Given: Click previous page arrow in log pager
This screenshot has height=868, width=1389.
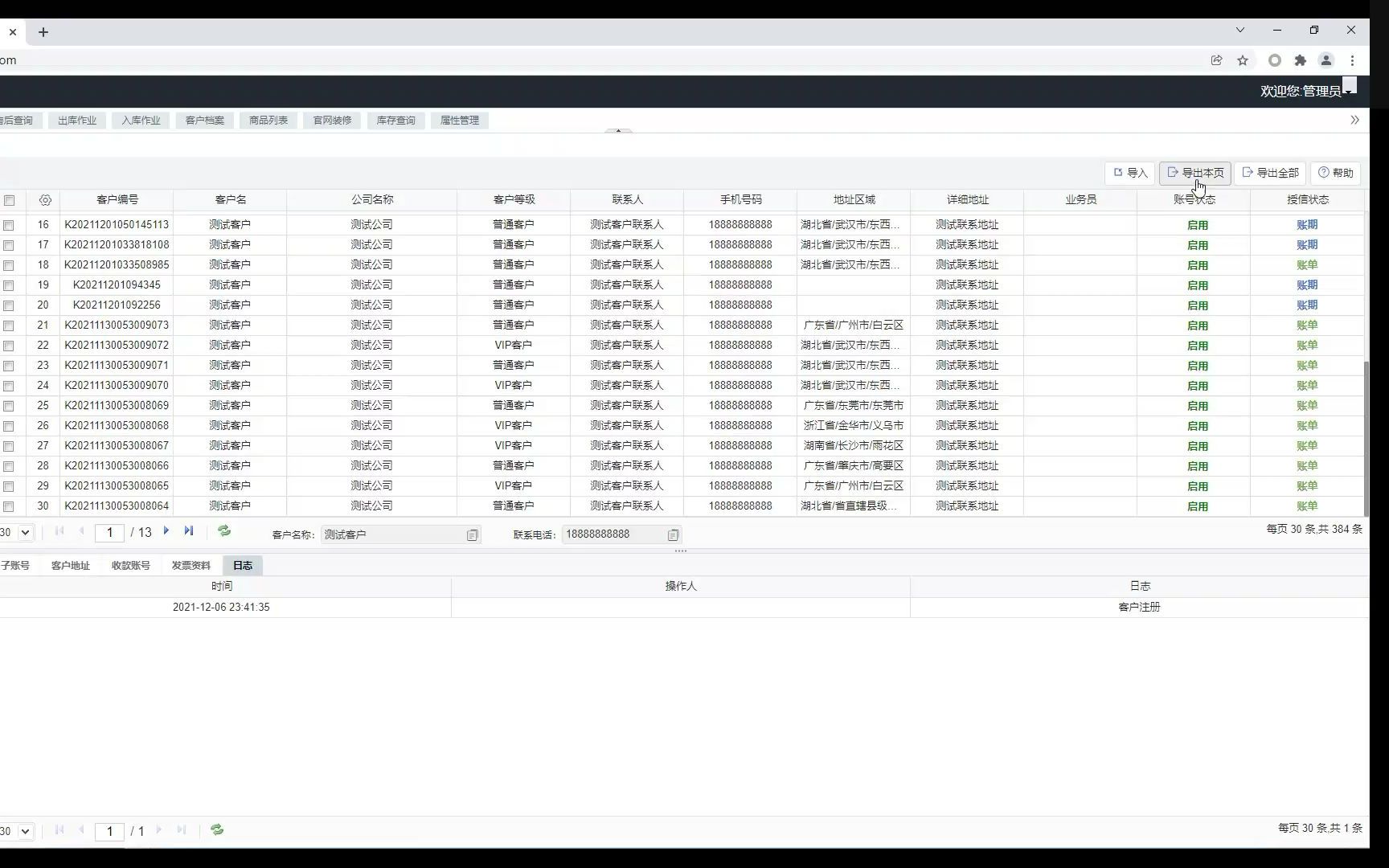Looking at the screenshot, I should (x=81, y=829).
